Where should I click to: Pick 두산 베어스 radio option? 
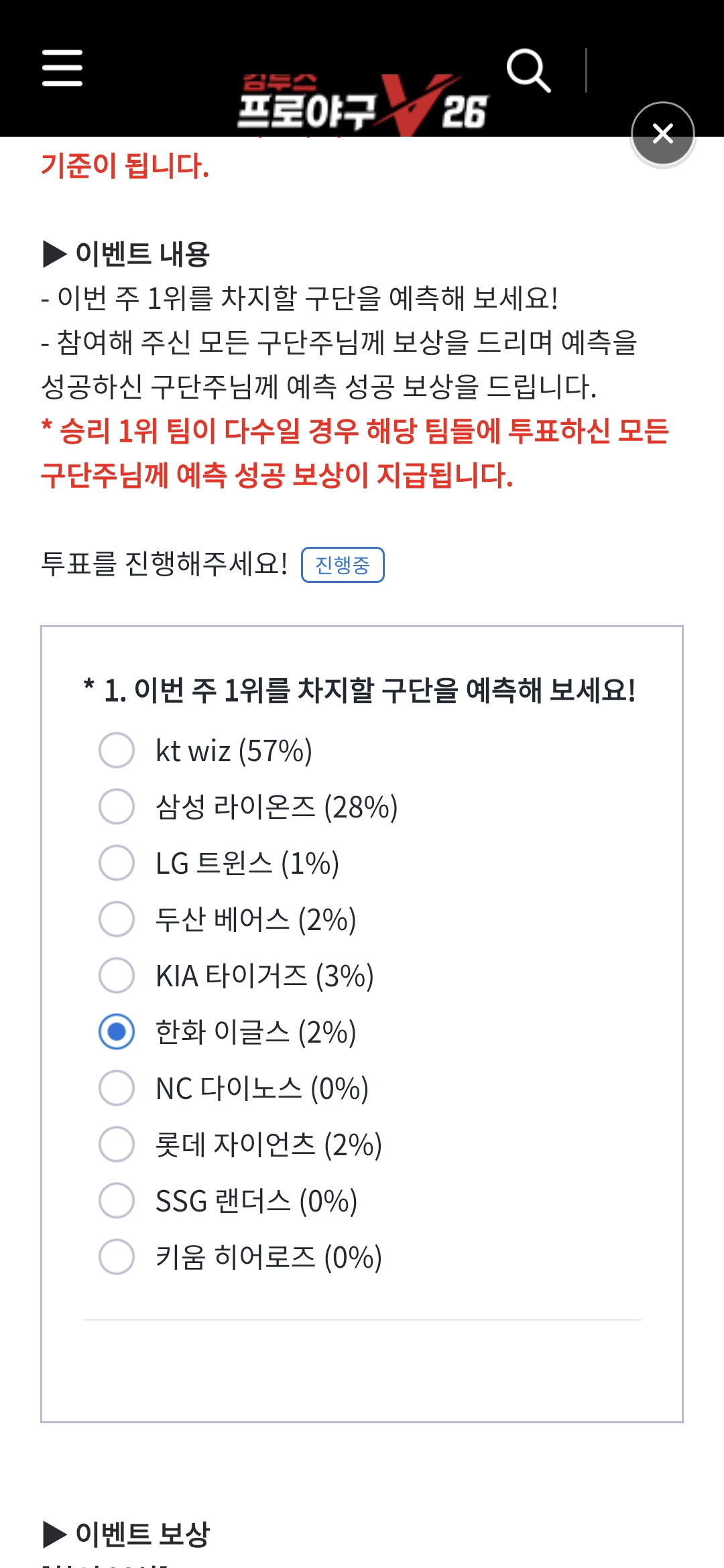tap(117, 919)
